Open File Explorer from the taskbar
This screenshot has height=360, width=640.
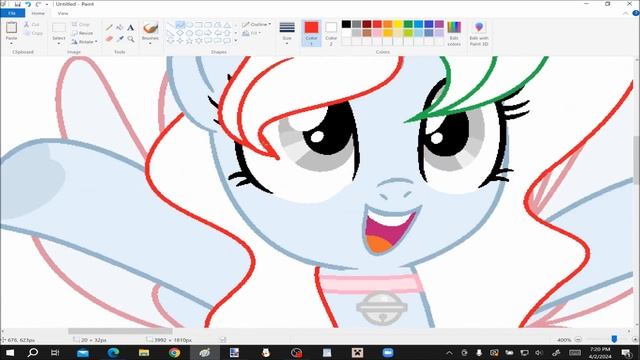pos(144,353)
